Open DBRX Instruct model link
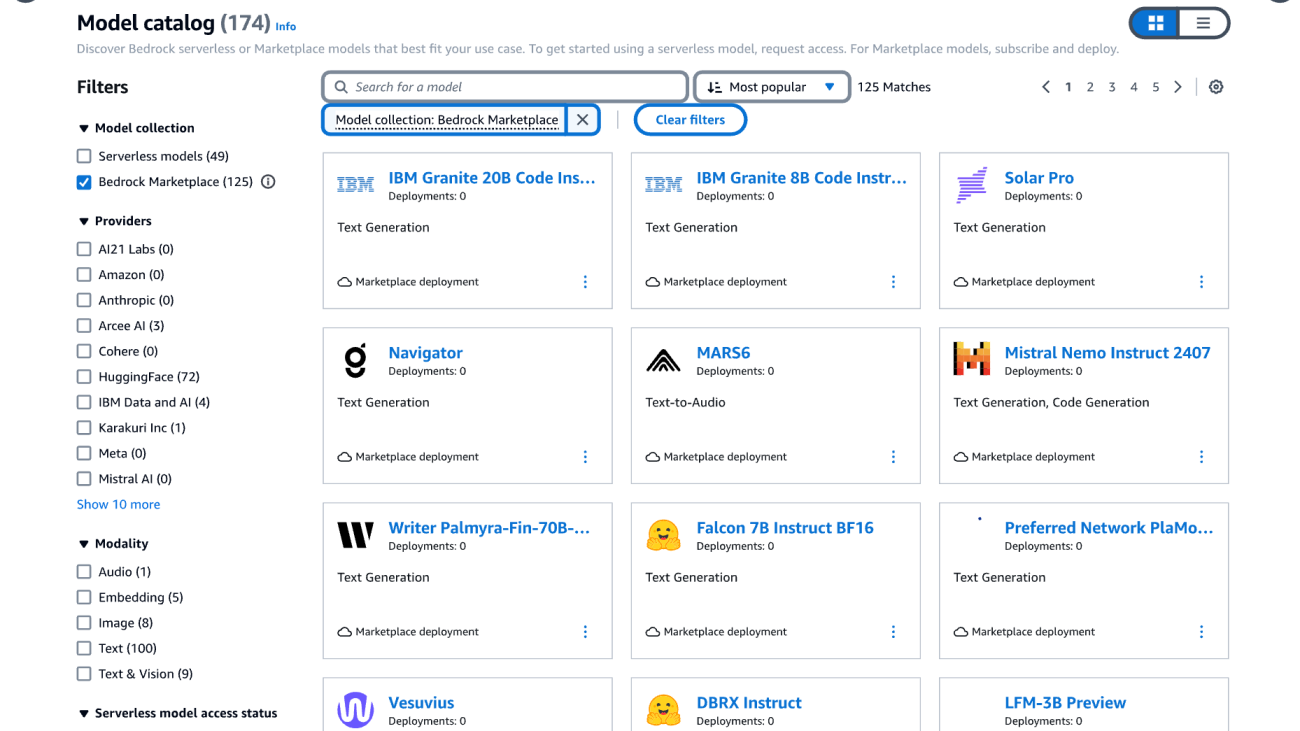1300x731 pixels. pos(749,703)
